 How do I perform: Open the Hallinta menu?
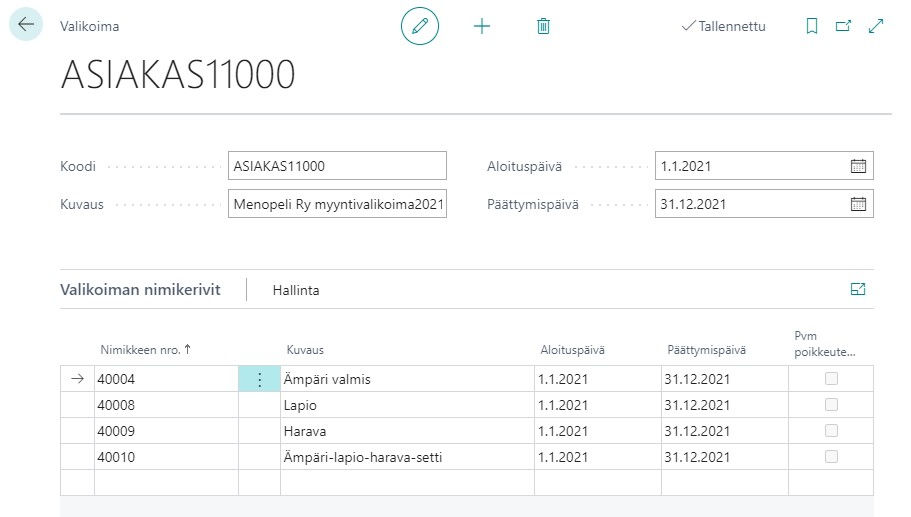pyautogui.click(x=296, y=290)
